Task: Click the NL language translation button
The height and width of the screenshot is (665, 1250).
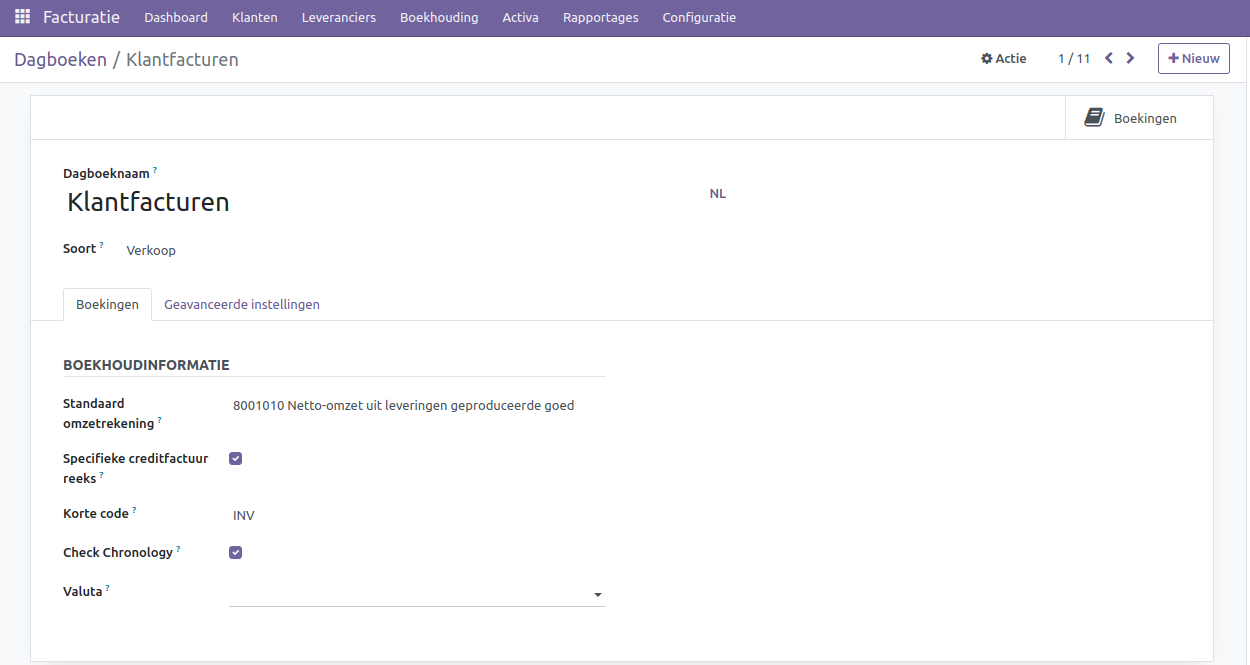Action: (717, 194)
